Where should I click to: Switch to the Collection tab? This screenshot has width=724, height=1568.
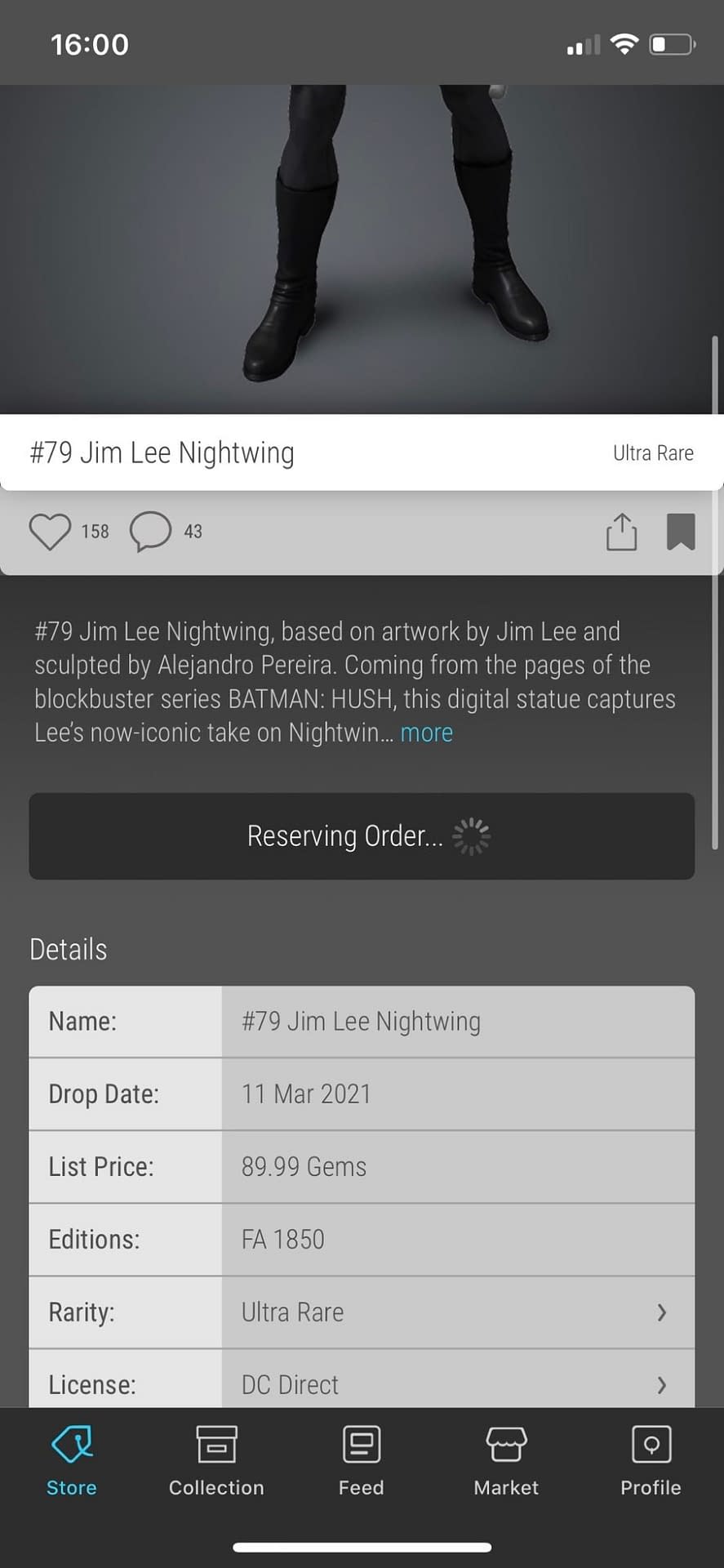(216, 1462)
